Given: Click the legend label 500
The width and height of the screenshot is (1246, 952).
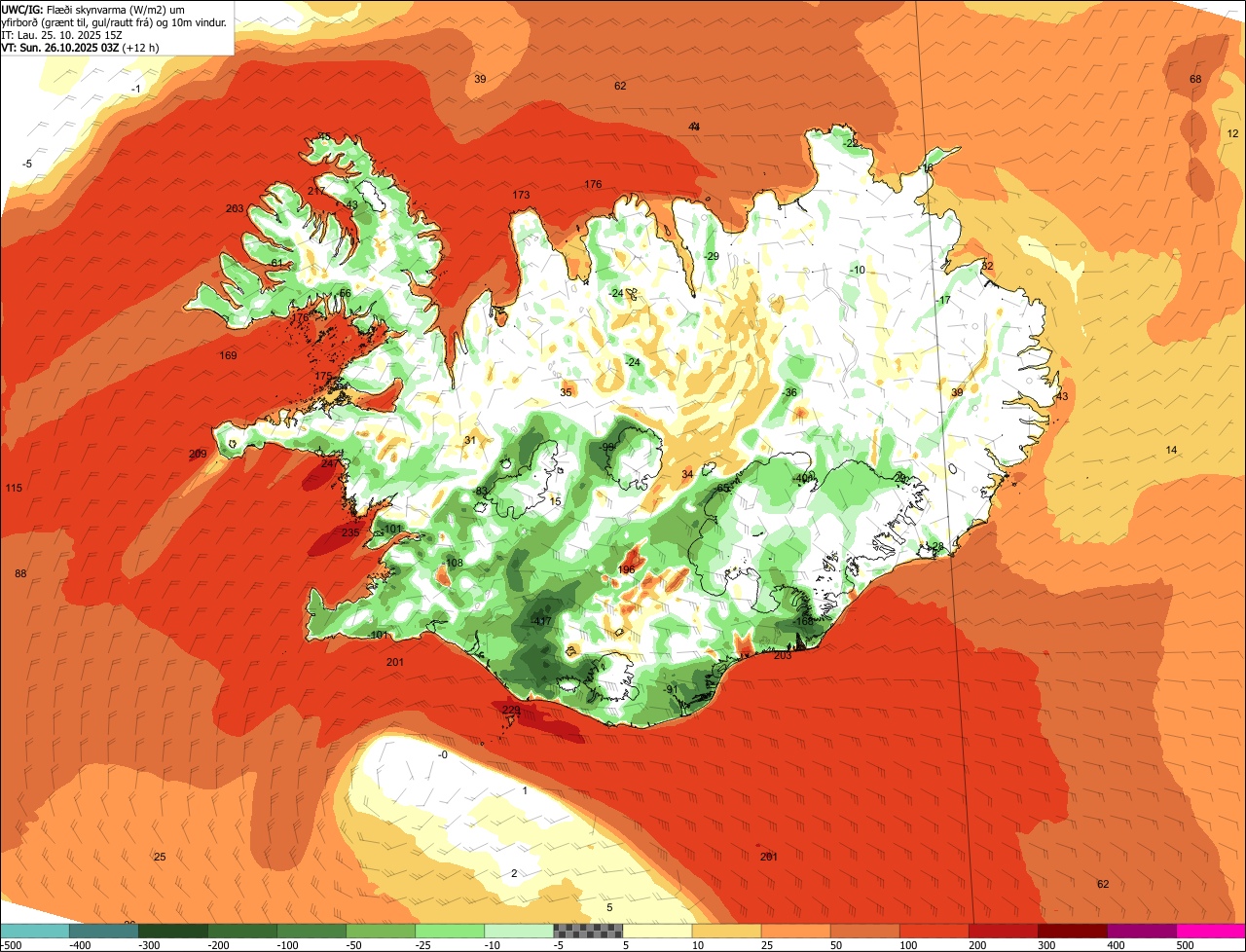Looking at the screenshot, I should [1184, 945].
